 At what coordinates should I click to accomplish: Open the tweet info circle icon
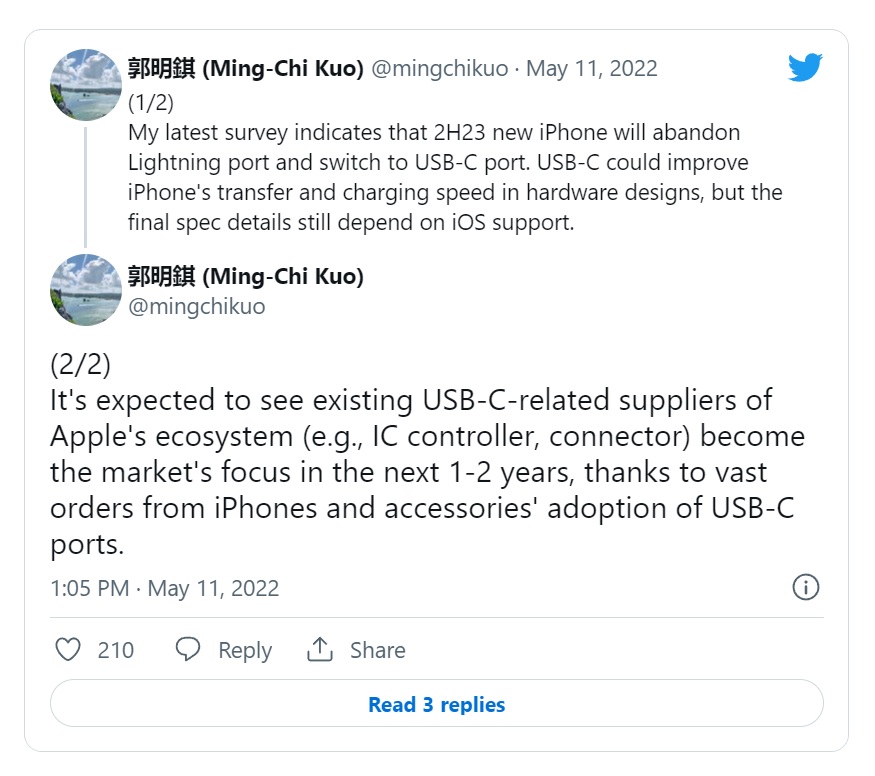pyautogui.click(x=805, y=587)
